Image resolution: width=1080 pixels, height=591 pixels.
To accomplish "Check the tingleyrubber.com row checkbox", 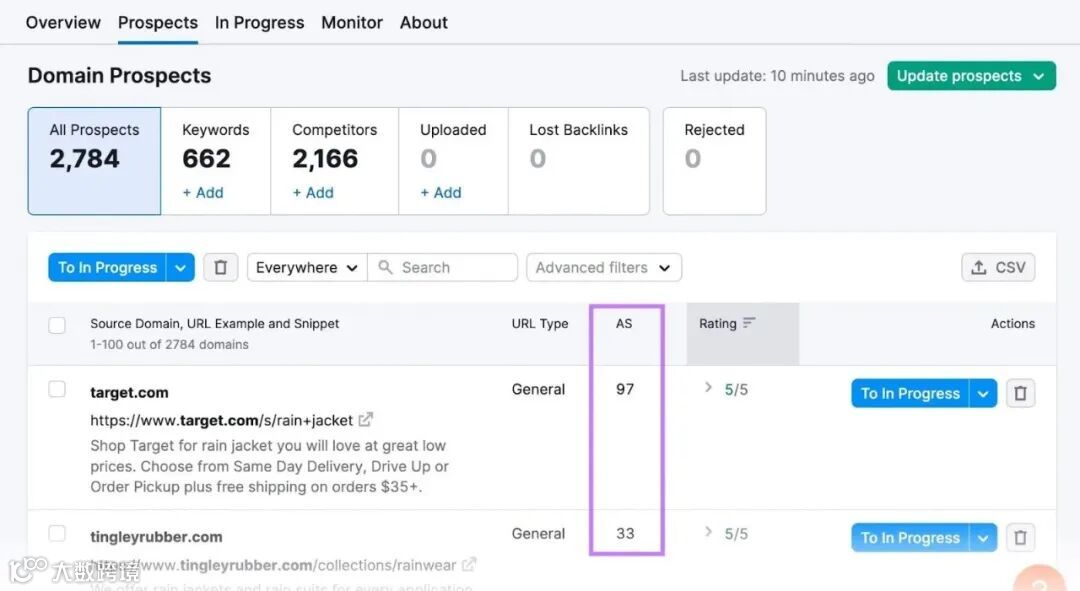I will tap(57, 533).
